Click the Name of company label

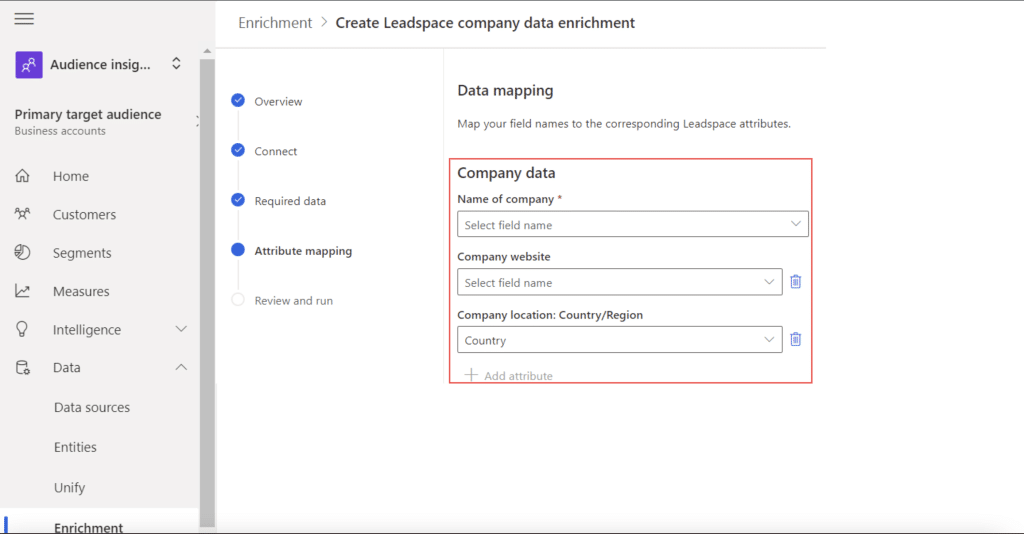(505, 199)
